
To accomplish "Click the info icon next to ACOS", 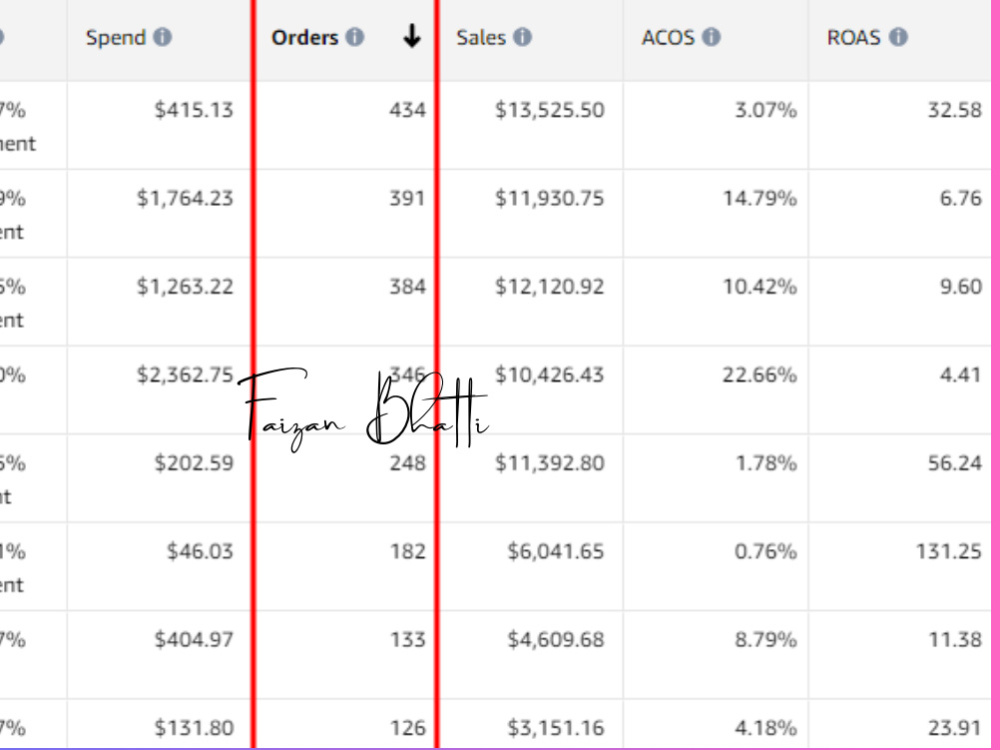I will tap(711, 37).
